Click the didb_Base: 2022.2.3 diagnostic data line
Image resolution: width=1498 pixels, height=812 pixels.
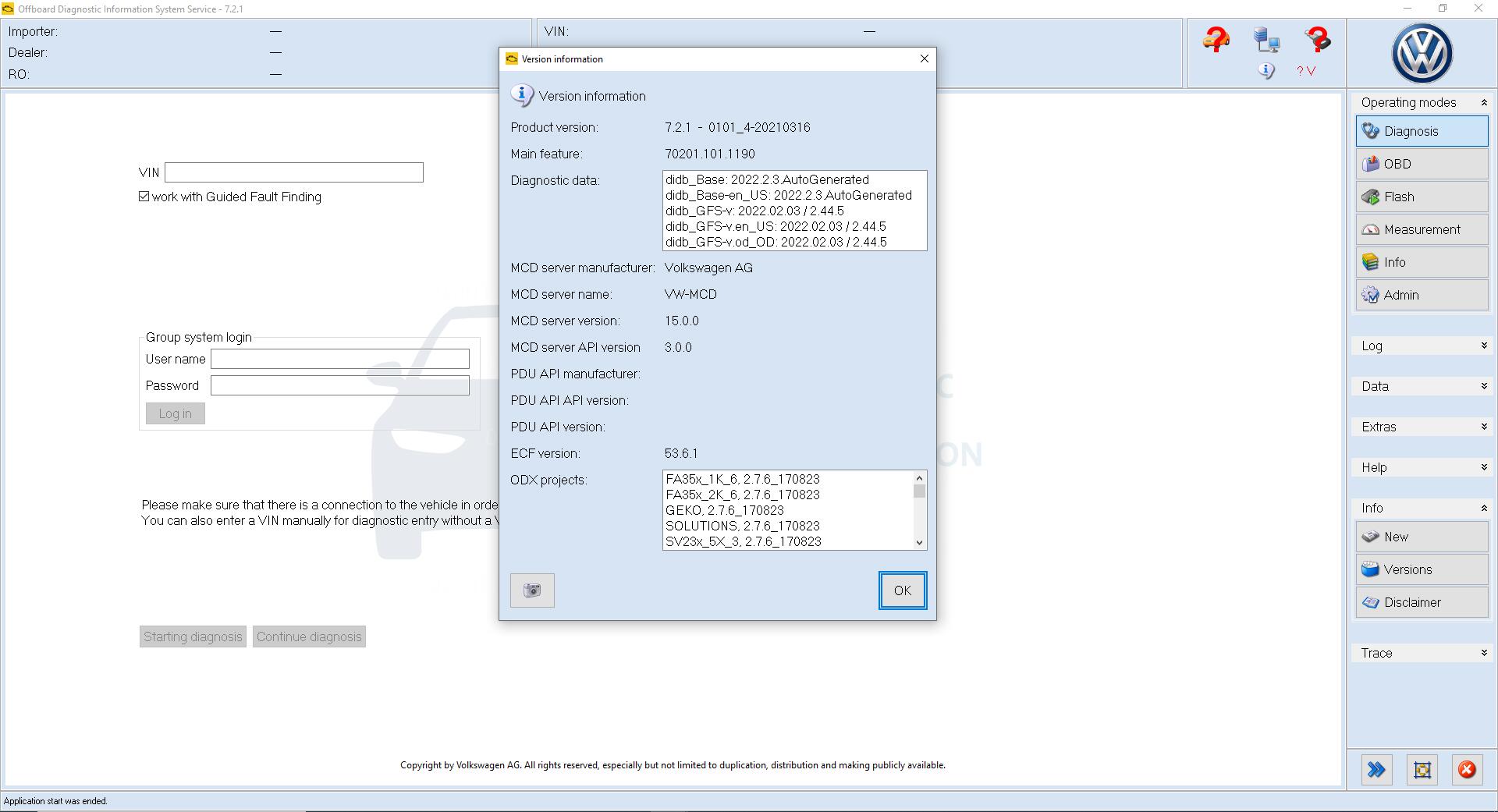pos(767,179)
